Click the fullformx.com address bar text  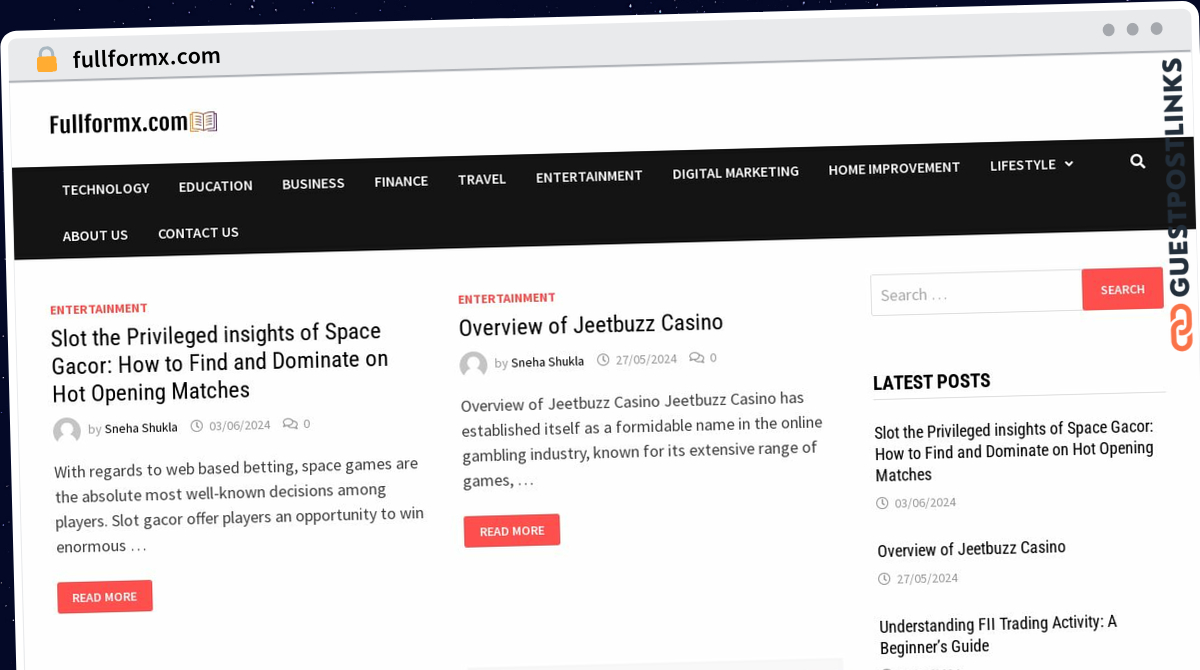(x=146, y=58)
